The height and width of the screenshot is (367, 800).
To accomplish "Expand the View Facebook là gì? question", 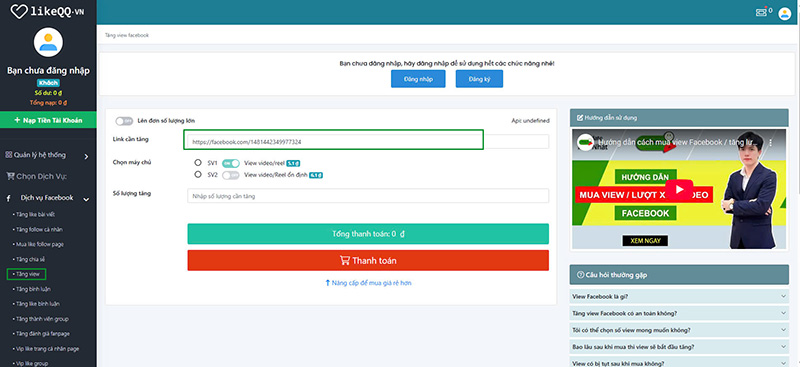I will click(x=679, y=296).
